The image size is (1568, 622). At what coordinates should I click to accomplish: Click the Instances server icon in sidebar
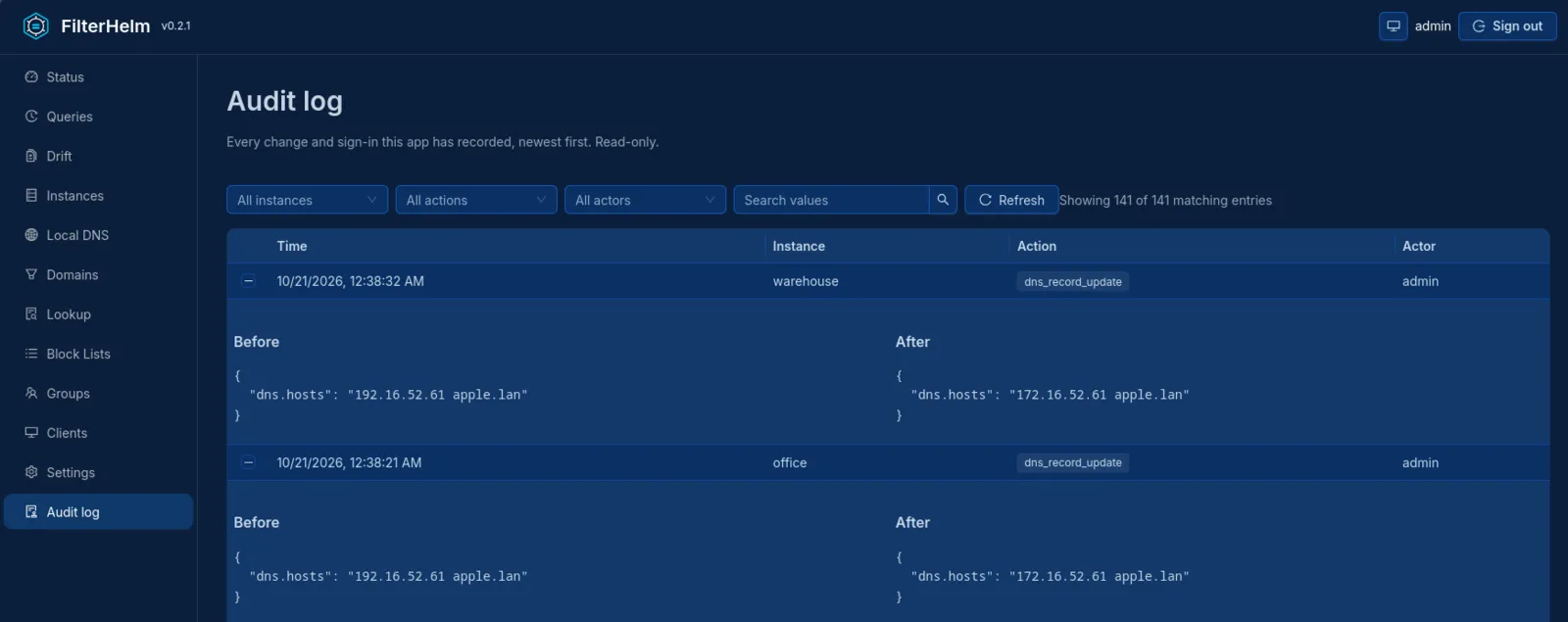31,195
